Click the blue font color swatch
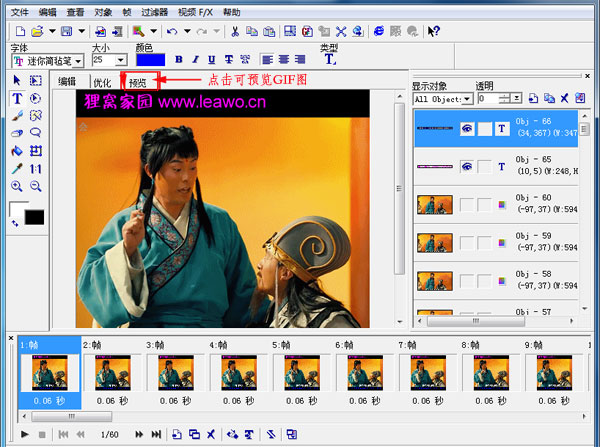 pyautogui.click(x=150, y=60)
